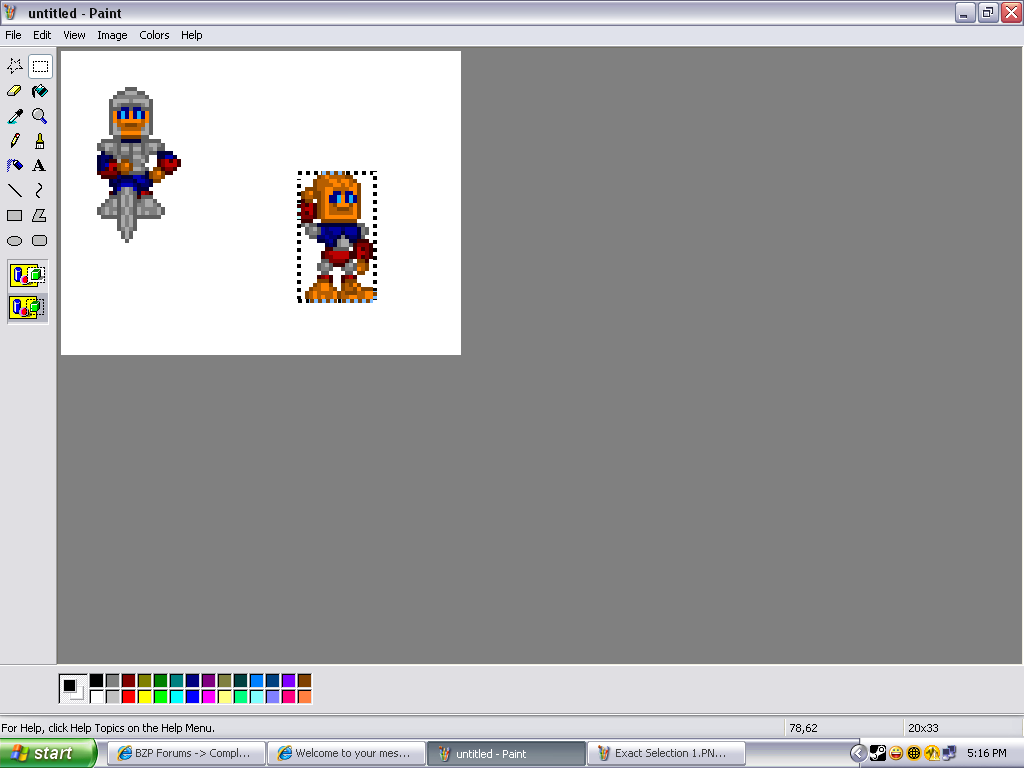Select the dark green swatch
The height and width of the screenshot is (768, 1024).
[x=161, y=681]
